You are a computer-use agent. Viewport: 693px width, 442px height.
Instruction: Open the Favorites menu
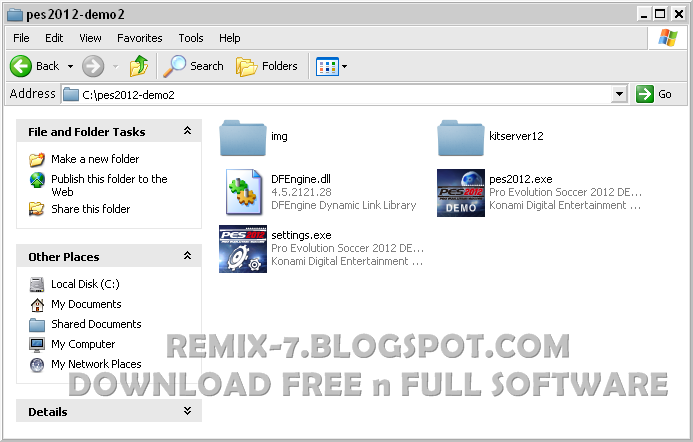(x=140, y=38)
